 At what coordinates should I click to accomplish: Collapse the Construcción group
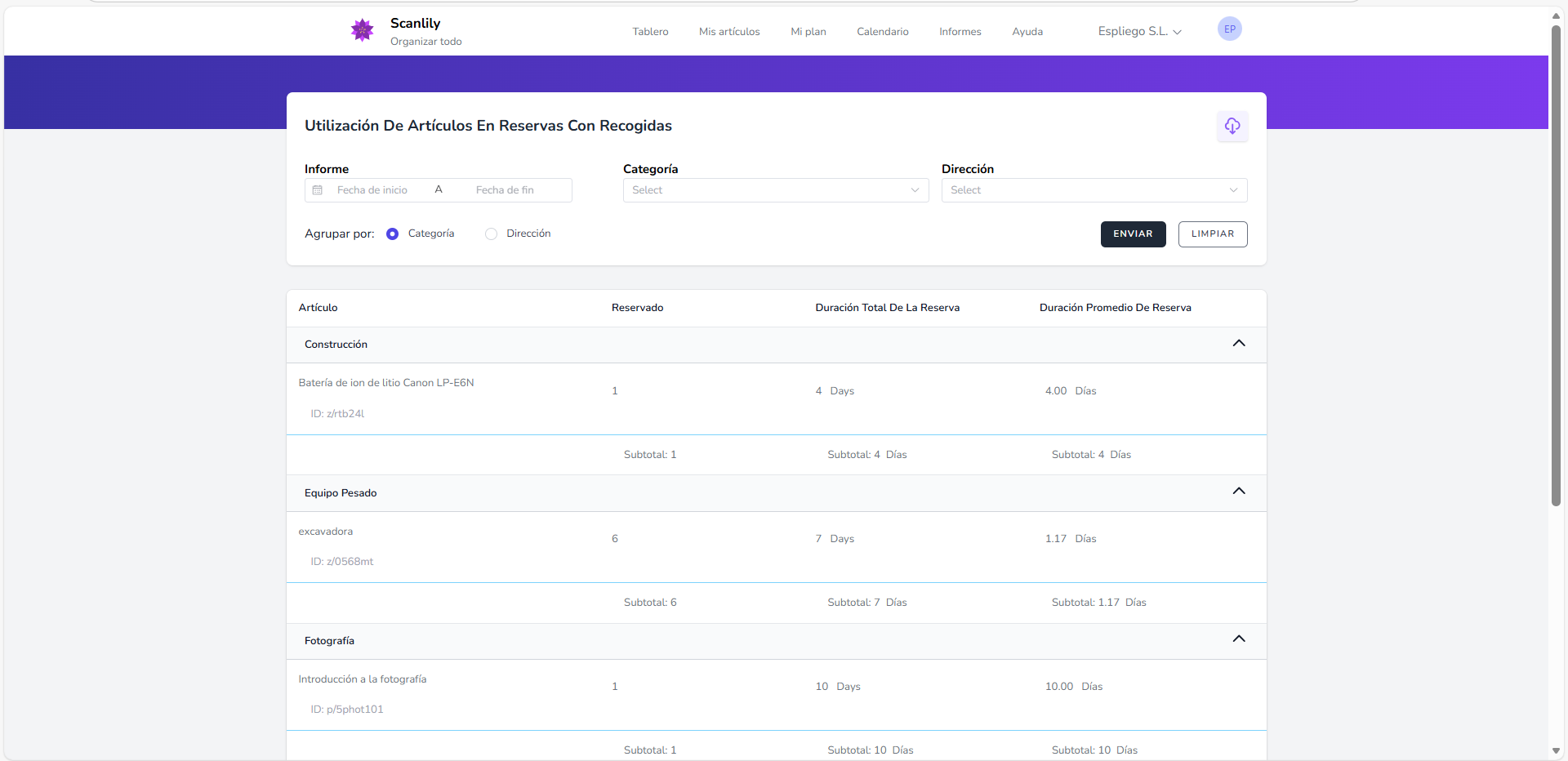click(x=1238, y=344)
